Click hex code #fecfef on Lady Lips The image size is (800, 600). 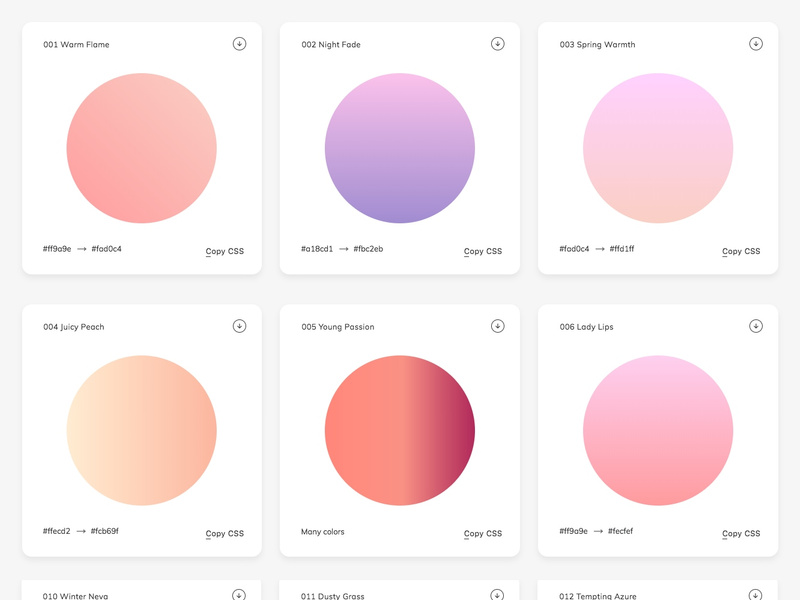620,531
